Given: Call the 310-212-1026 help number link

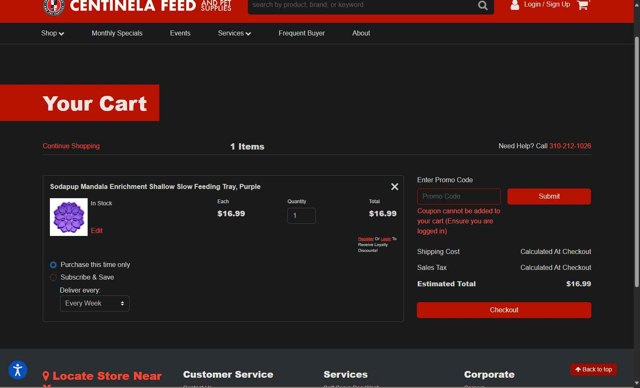Looking at the screenshot, I should (570, 146).
